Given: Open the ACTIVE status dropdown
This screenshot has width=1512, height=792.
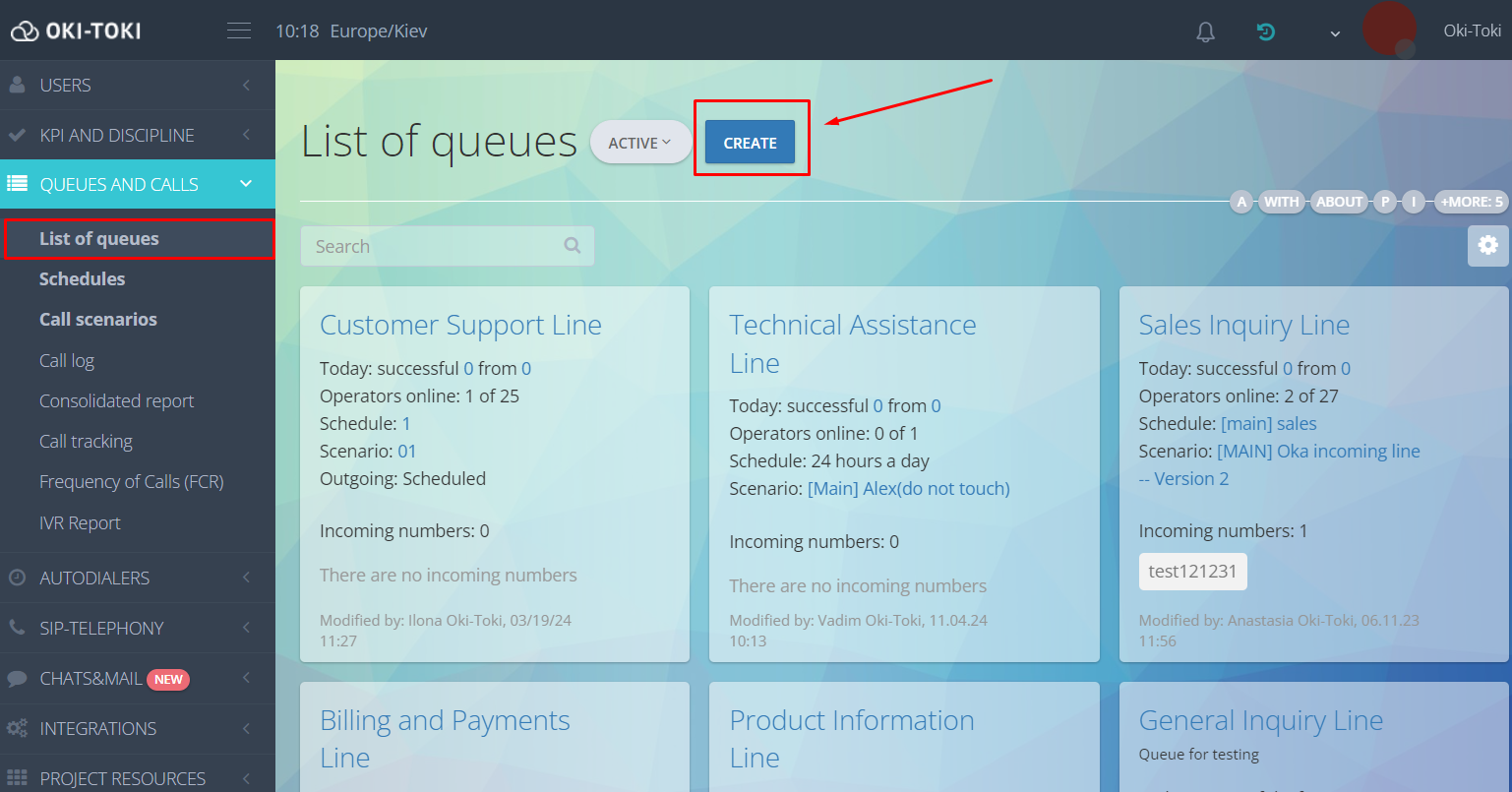Looking at the screenshot, I should coord(639,143).
